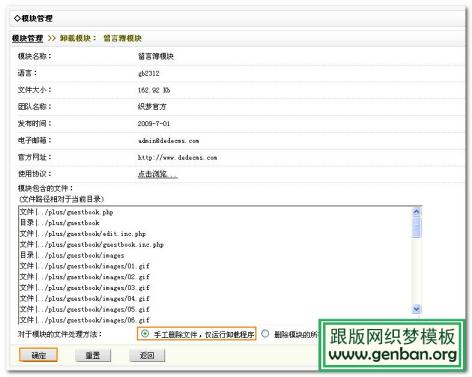Viewport: 472px width, 377px height.
Task: Select the 删除模块的所有文件 radio option
Action: 265,334
